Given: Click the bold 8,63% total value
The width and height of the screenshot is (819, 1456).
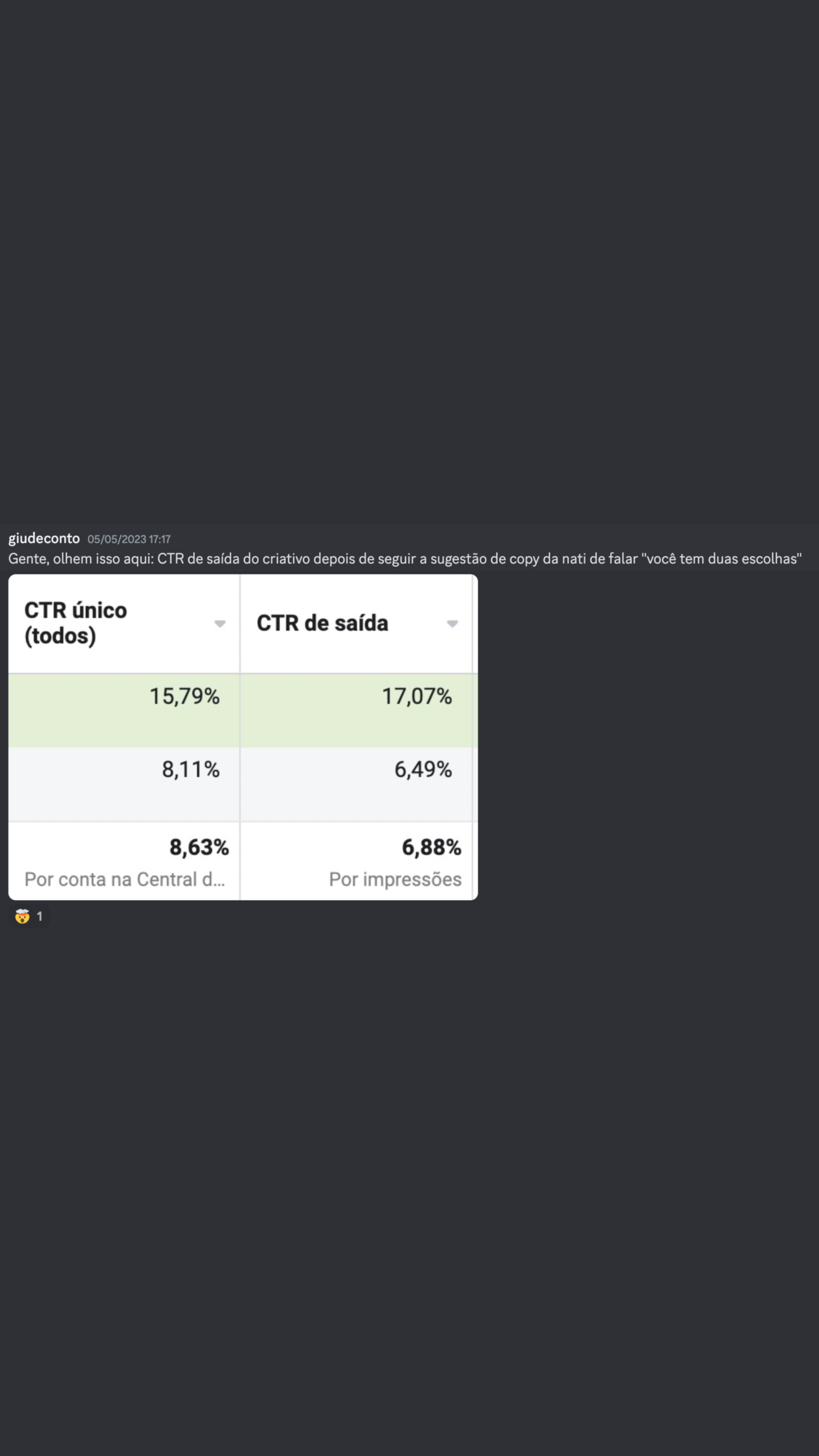Looking at the screenshot, I should click(x=199, y=847).
